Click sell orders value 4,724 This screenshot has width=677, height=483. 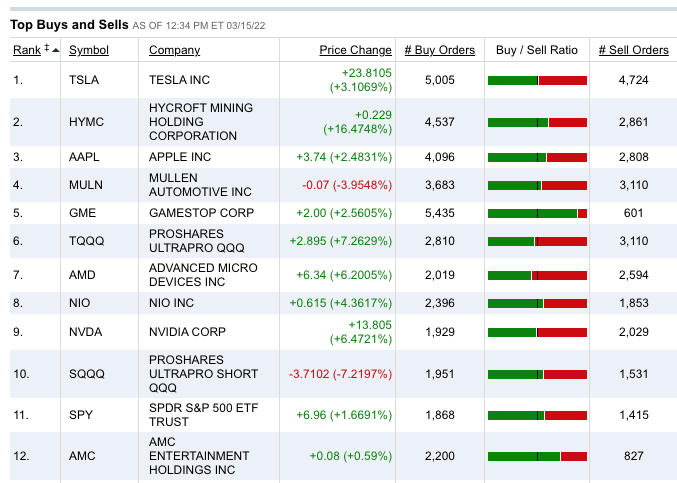[633, 80]
